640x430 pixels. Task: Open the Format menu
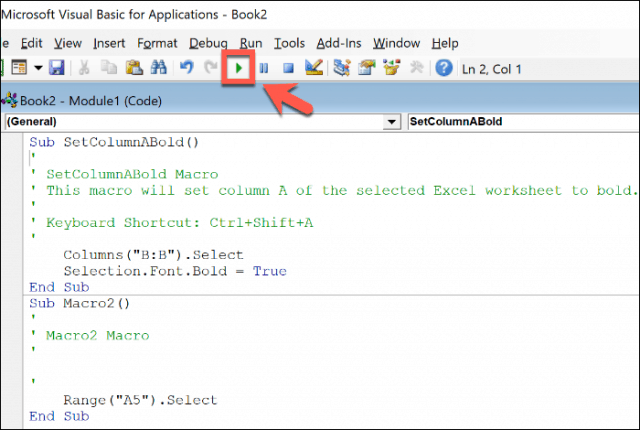[157, 43]
